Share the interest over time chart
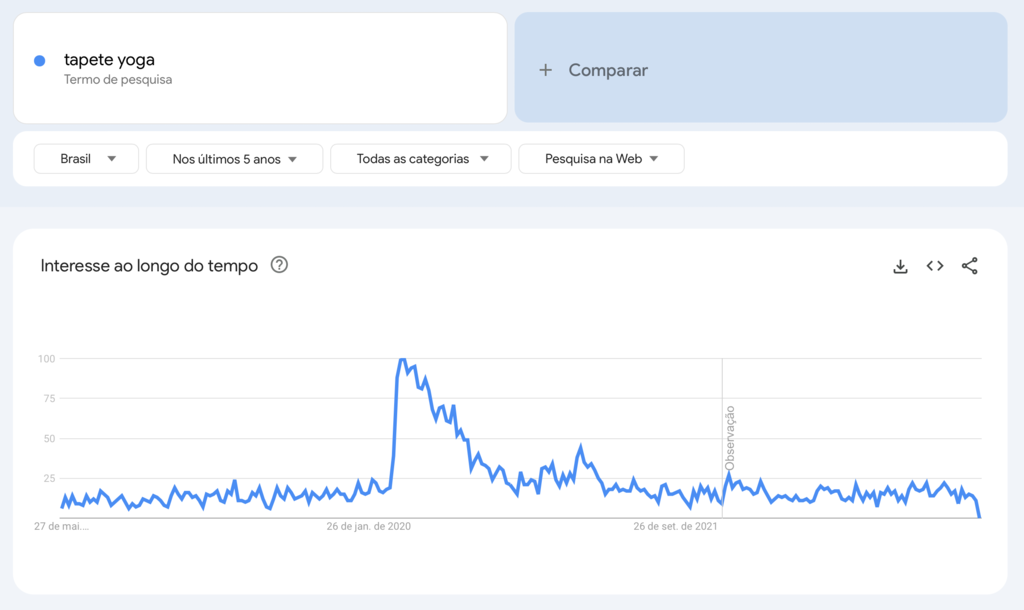This screenshot has height=610, width=1024. 969,266
